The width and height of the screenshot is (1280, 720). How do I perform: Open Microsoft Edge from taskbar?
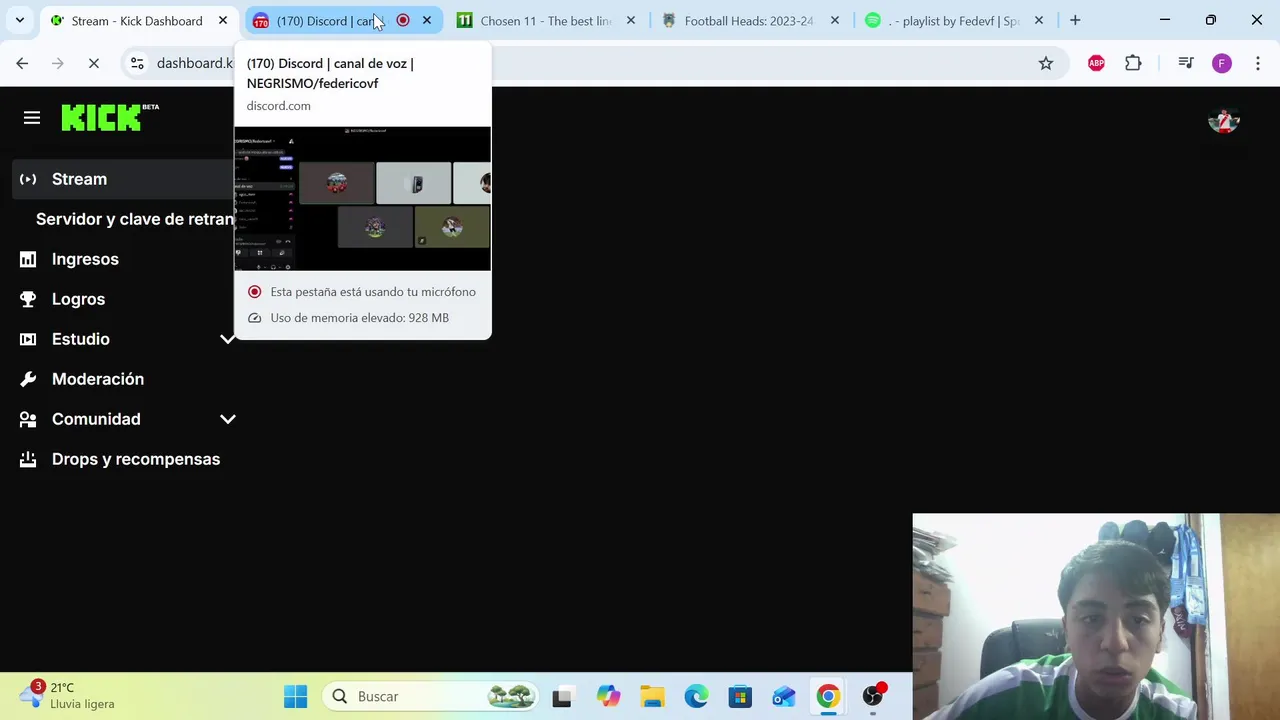[696, 696]
